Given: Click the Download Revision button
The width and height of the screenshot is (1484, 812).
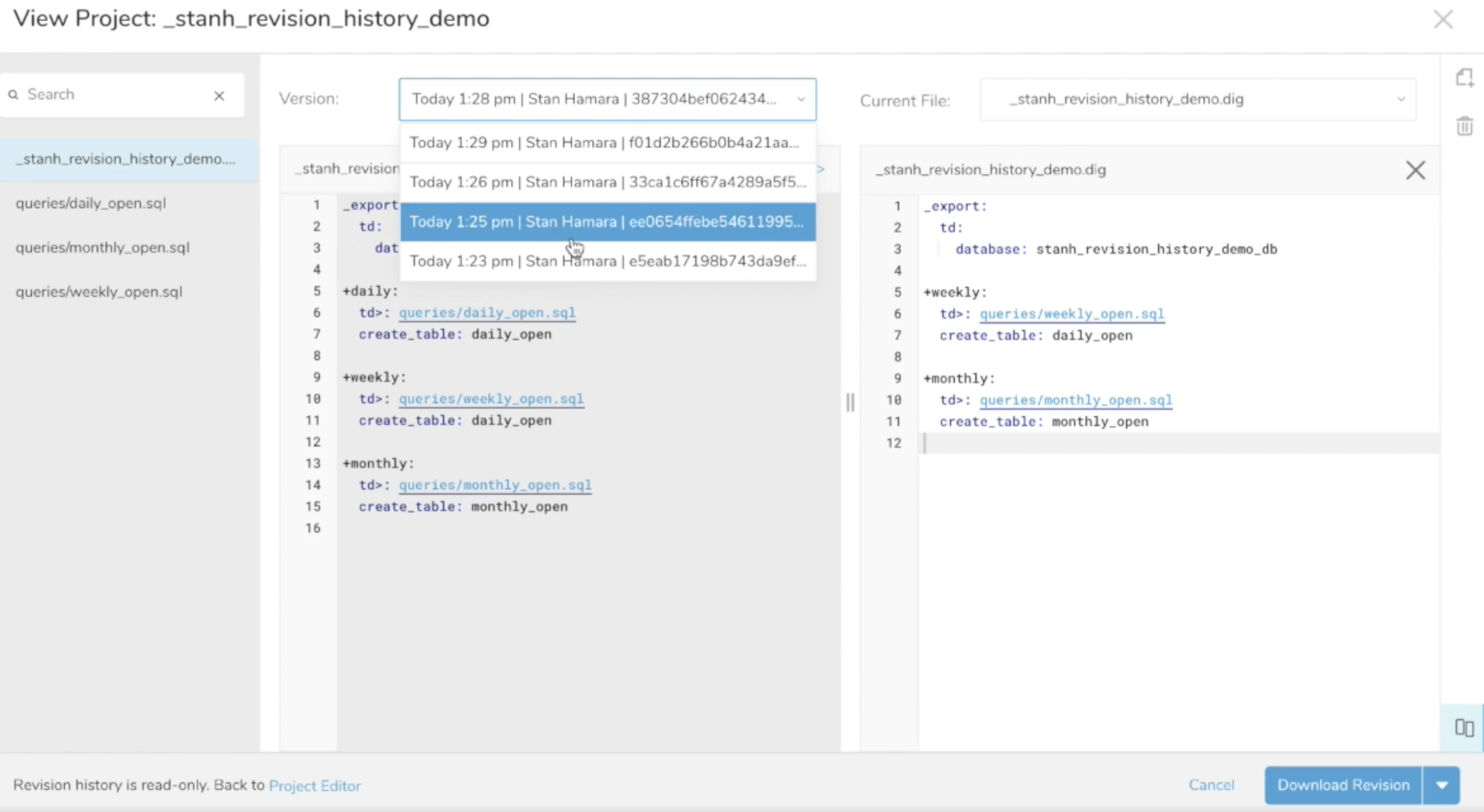Looking at the screenshot, I should point(1342,785).
